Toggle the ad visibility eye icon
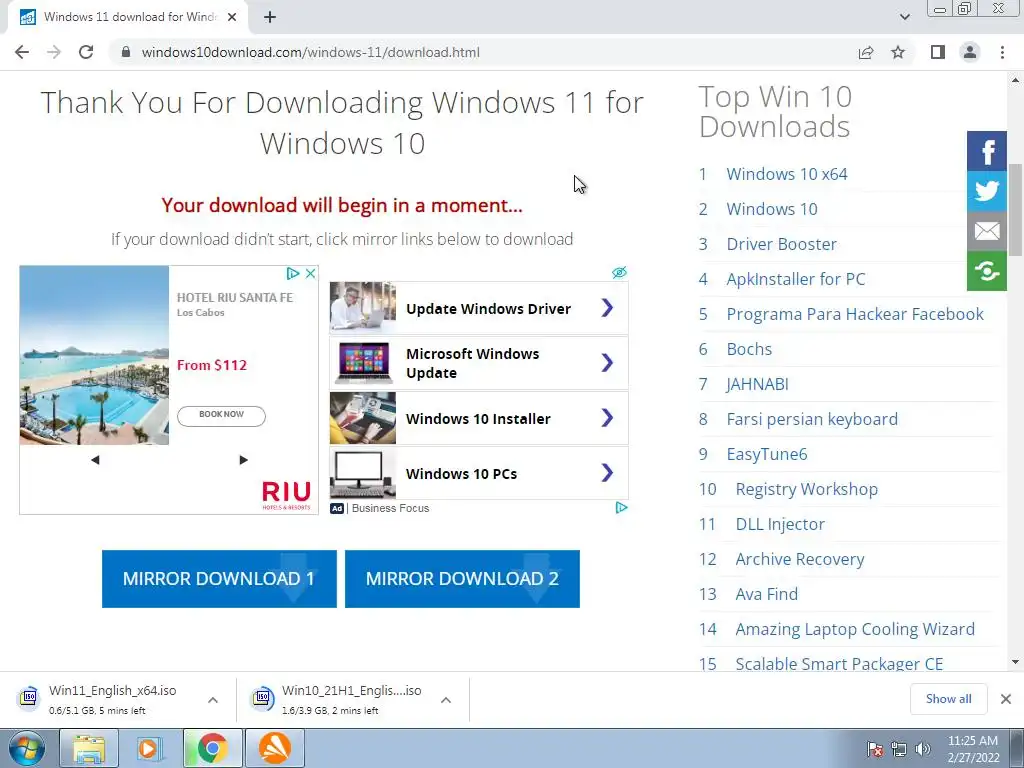Image resolution: width=1024 pixels, height=768 pixels. 619,272
